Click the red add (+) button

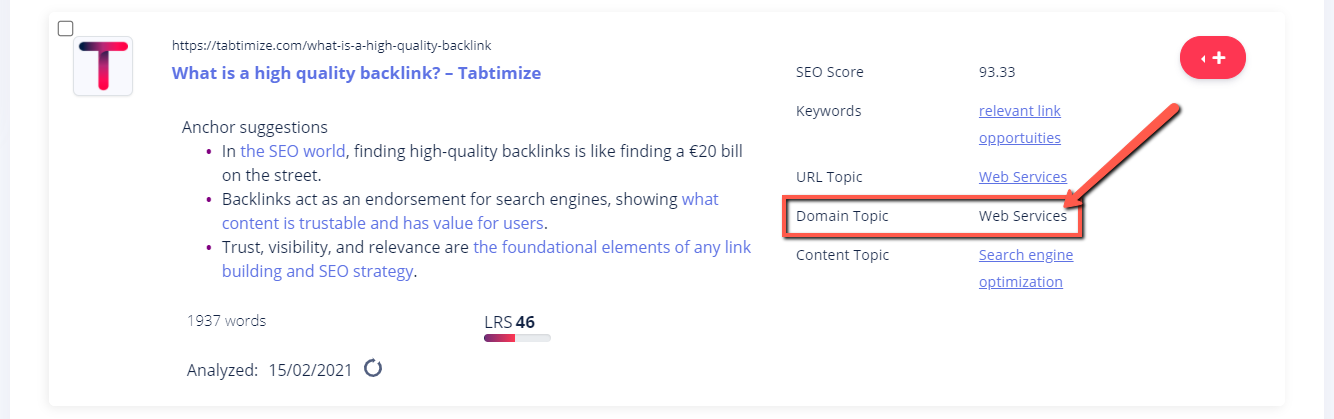click(x=1213, y=58)
